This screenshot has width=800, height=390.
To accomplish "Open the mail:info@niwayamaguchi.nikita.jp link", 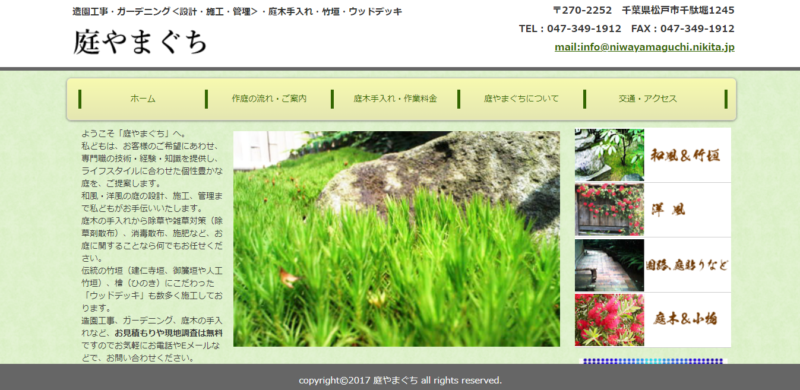I will [644, 47].
